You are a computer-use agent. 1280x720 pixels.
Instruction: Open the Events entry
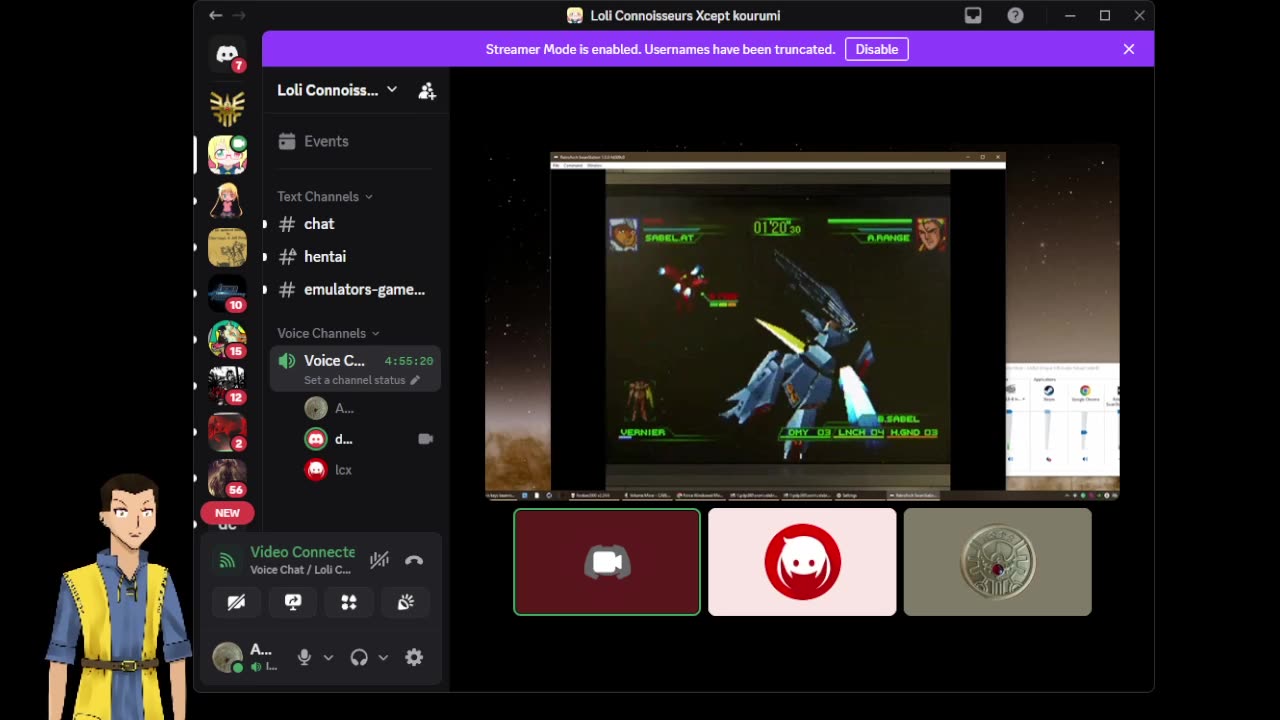[x=354, y=141]
